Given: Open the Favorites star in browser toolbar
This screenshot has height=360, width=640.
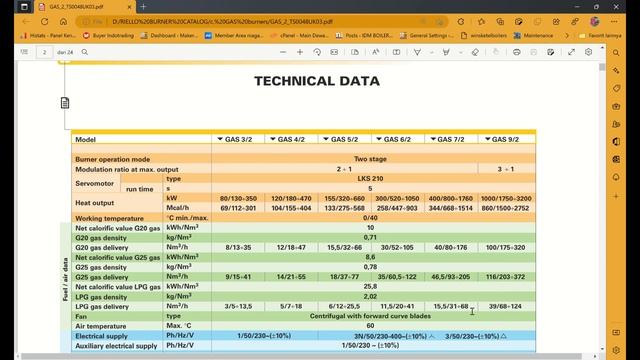Looking at the screenshot, I should pyautogui.click(x=481, y=22).
